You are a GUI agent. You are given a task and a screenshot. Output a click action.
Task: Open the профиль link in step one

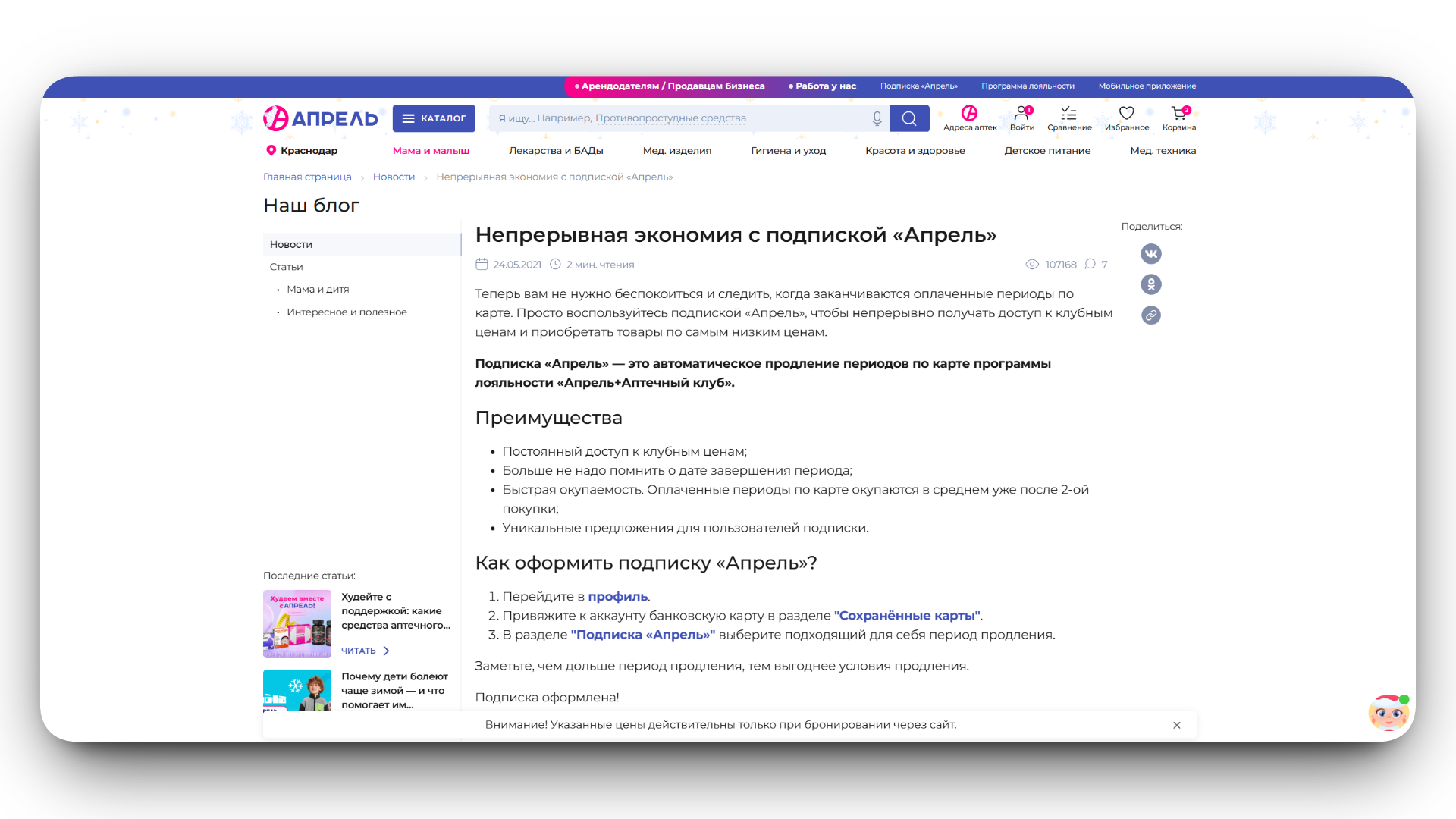point(618,597)
